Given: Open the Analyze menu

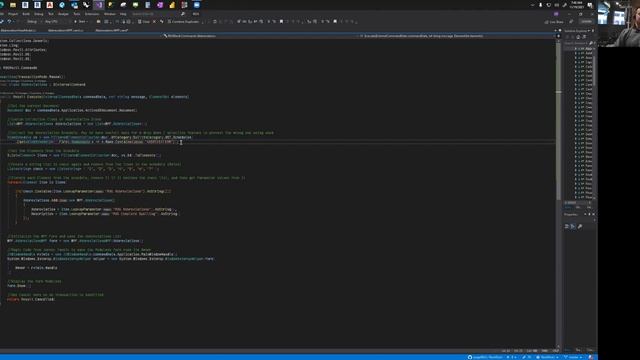Looking at the screenshot, I should 63,14.
